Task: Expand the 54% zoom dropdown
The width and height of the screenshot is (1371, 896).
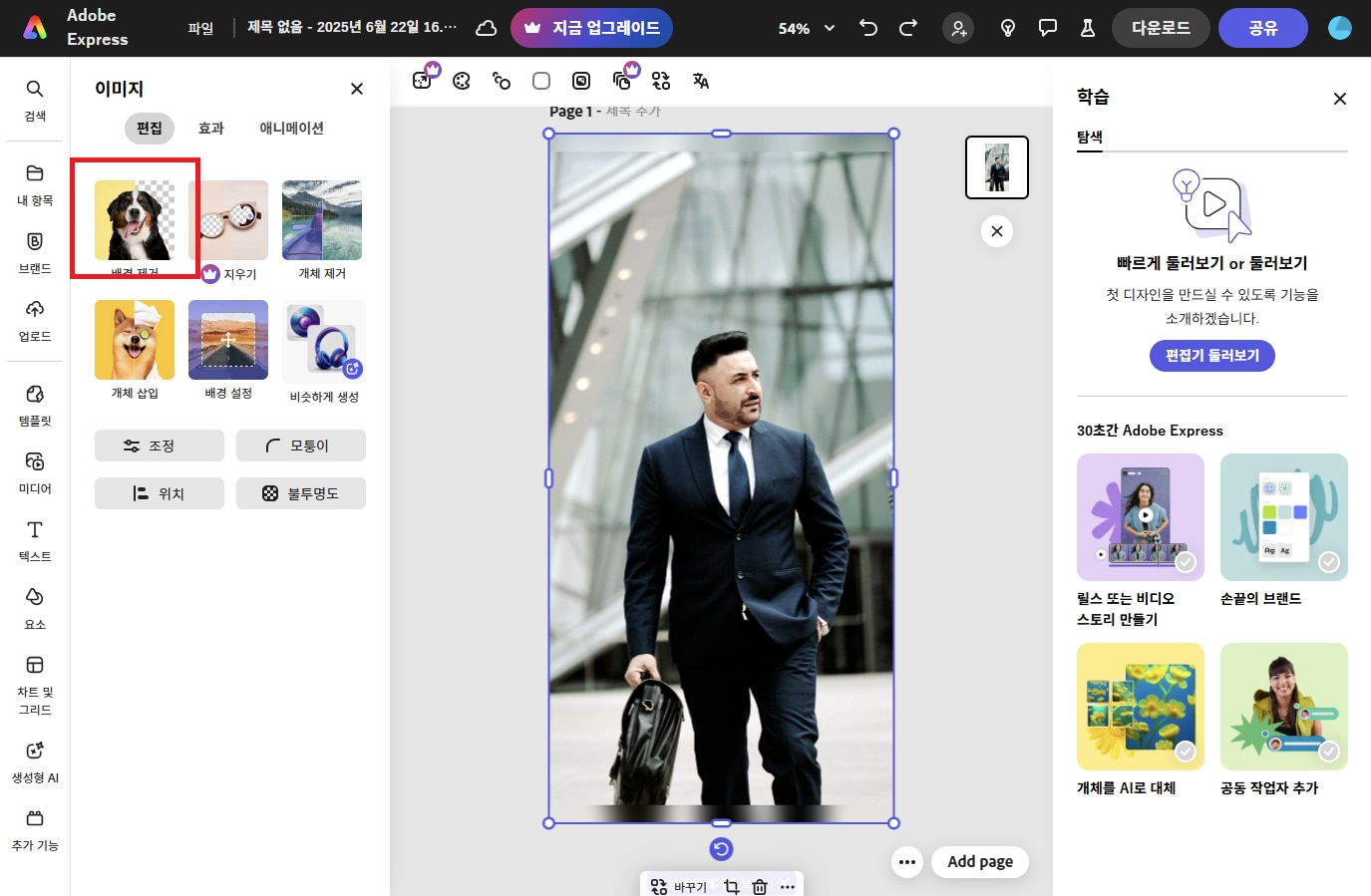Action: point(808,28)
